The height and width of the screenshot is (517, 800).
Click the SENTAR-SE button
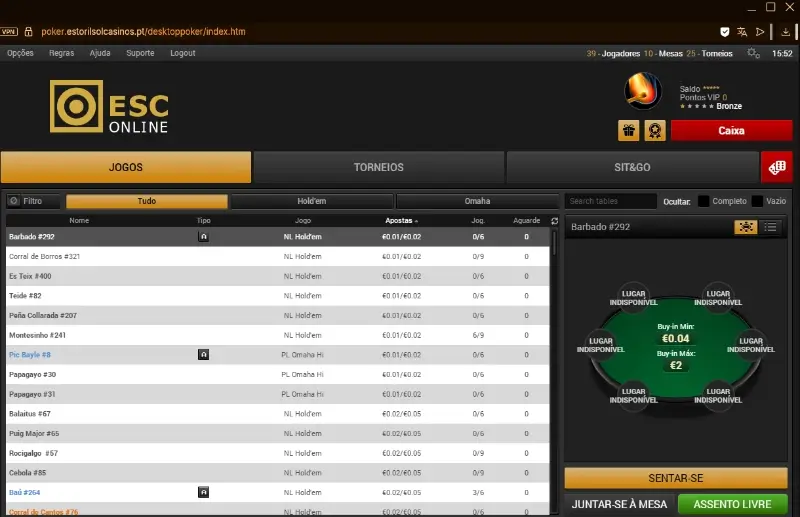[x=676, y=478]
